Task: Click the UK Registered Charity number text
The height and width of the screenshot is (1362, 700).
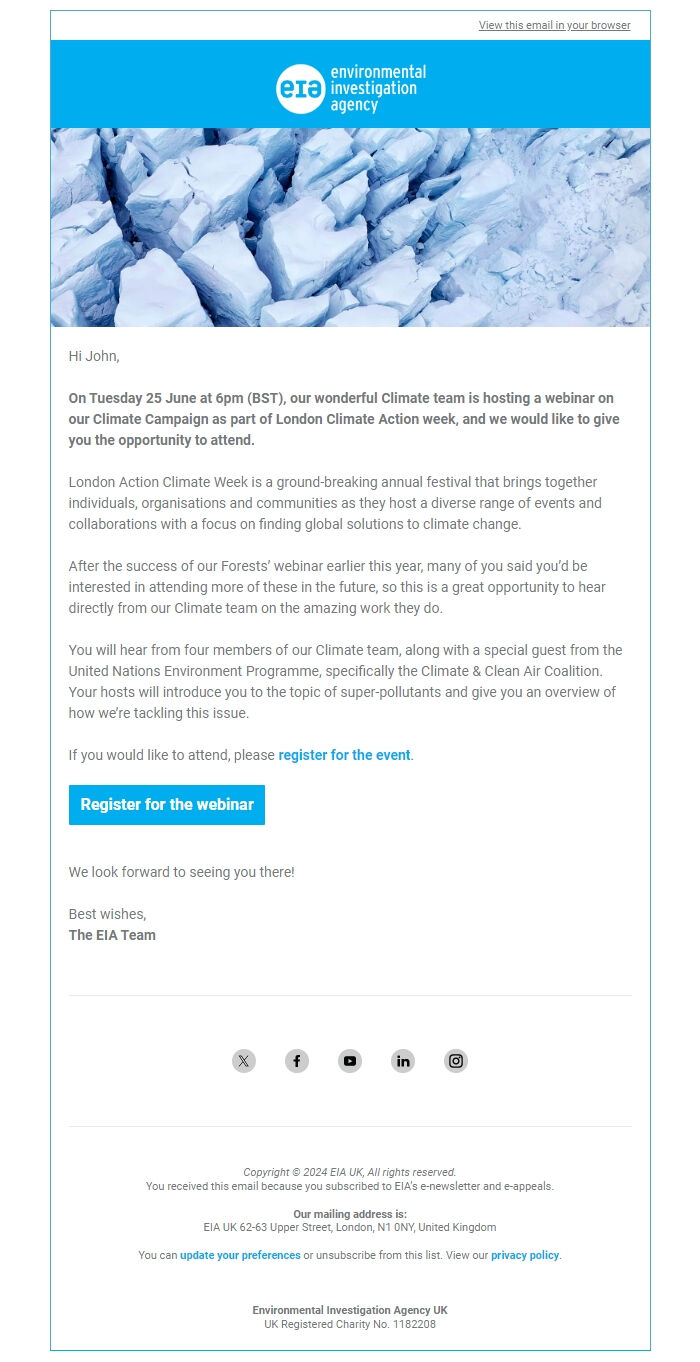Action: point(350,1323)
